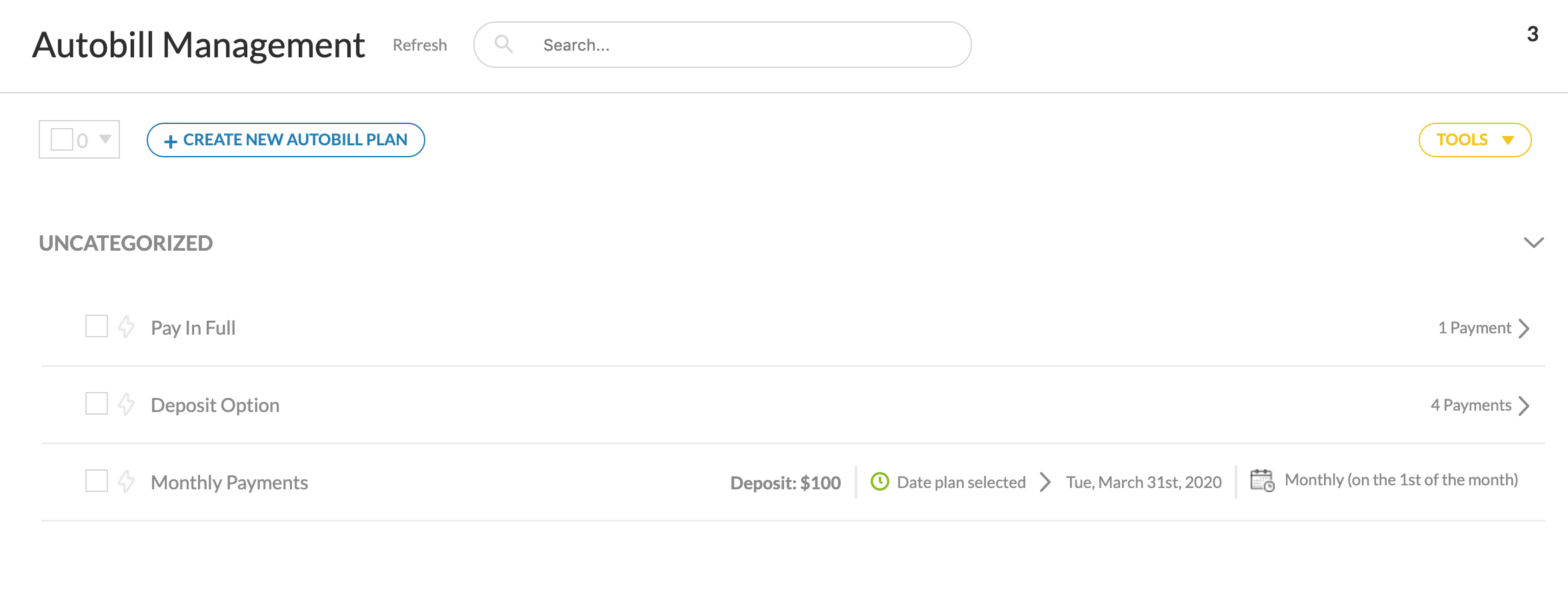Open the bulk selection dropdown arrow
Image resolution: width=1568 pixels, height=612 pixels.
pyautogui.click(x=105, y=139)
